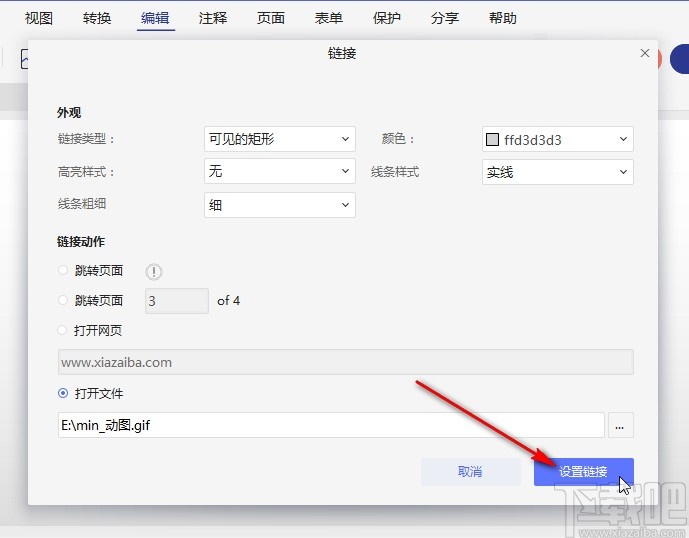Click the 取消 button
689x538 pixels.
[471, 472]
